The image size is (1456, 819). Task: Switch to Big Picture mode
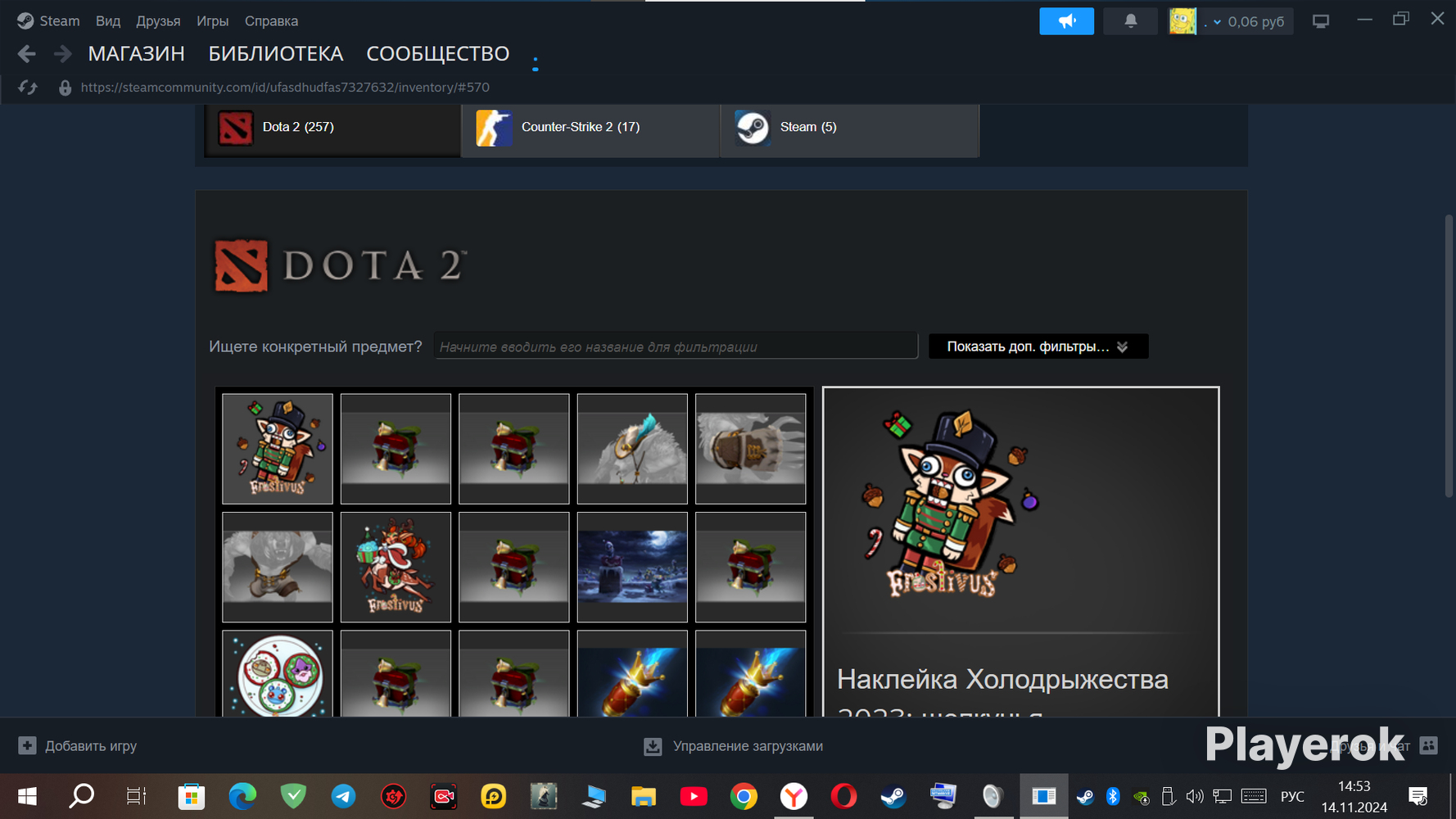pyautogui.click(x=1320, y=21)
